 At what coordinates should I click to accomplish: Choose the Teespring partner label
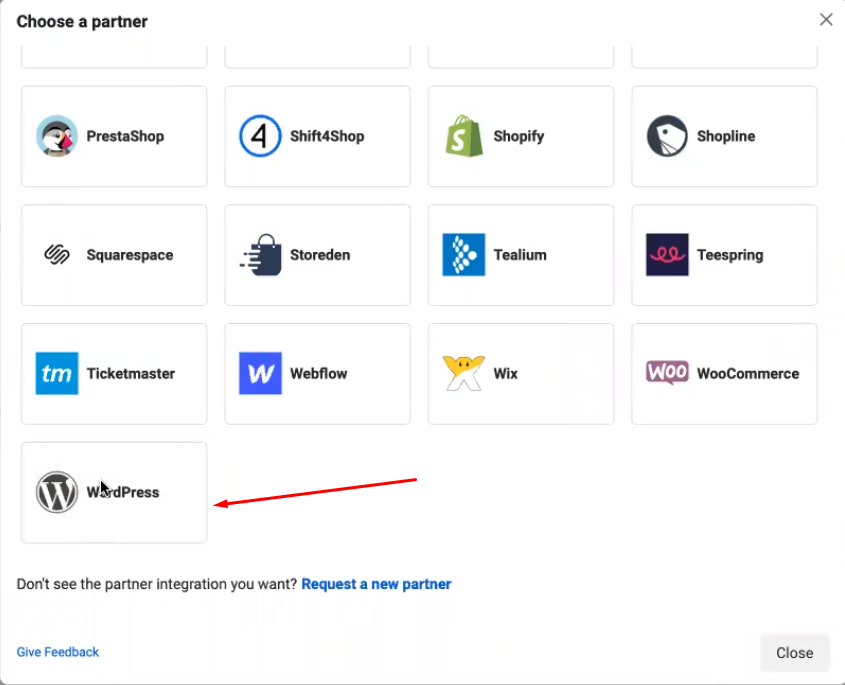(x=730, y=255)
